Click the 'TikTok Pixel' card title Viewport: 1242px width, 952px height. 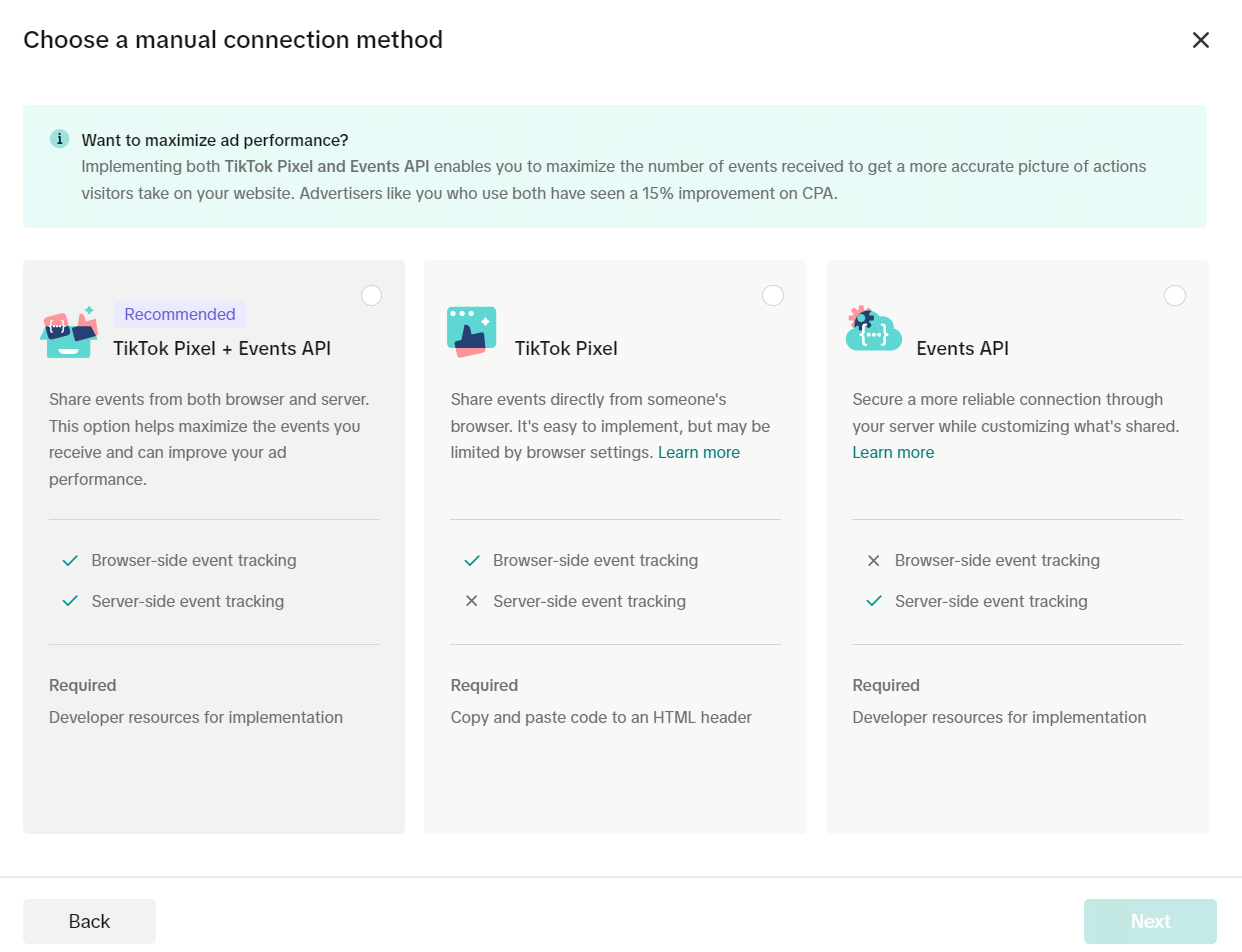pos(566,349)
